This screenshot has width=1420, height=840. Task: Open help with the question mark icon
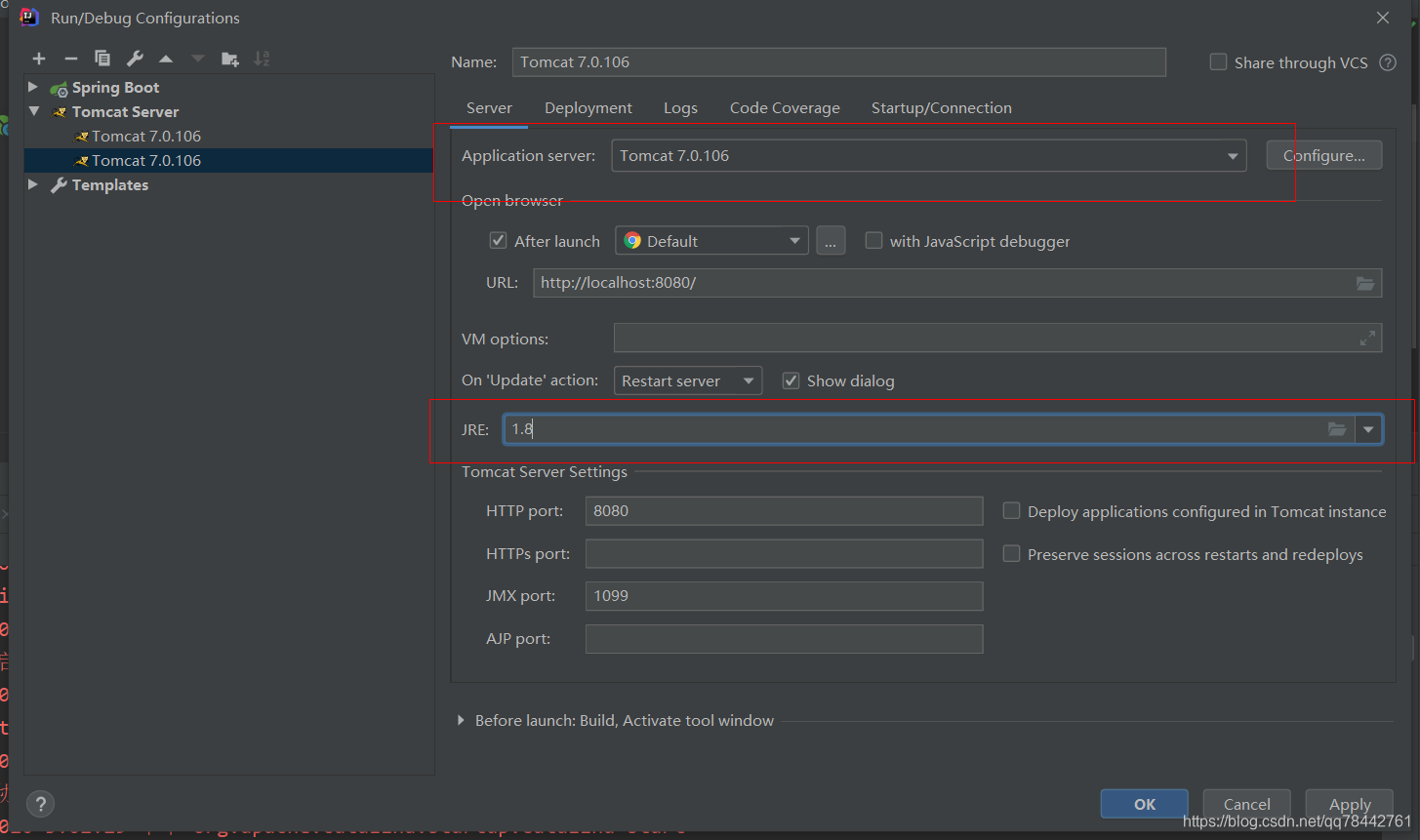(40, 804)
